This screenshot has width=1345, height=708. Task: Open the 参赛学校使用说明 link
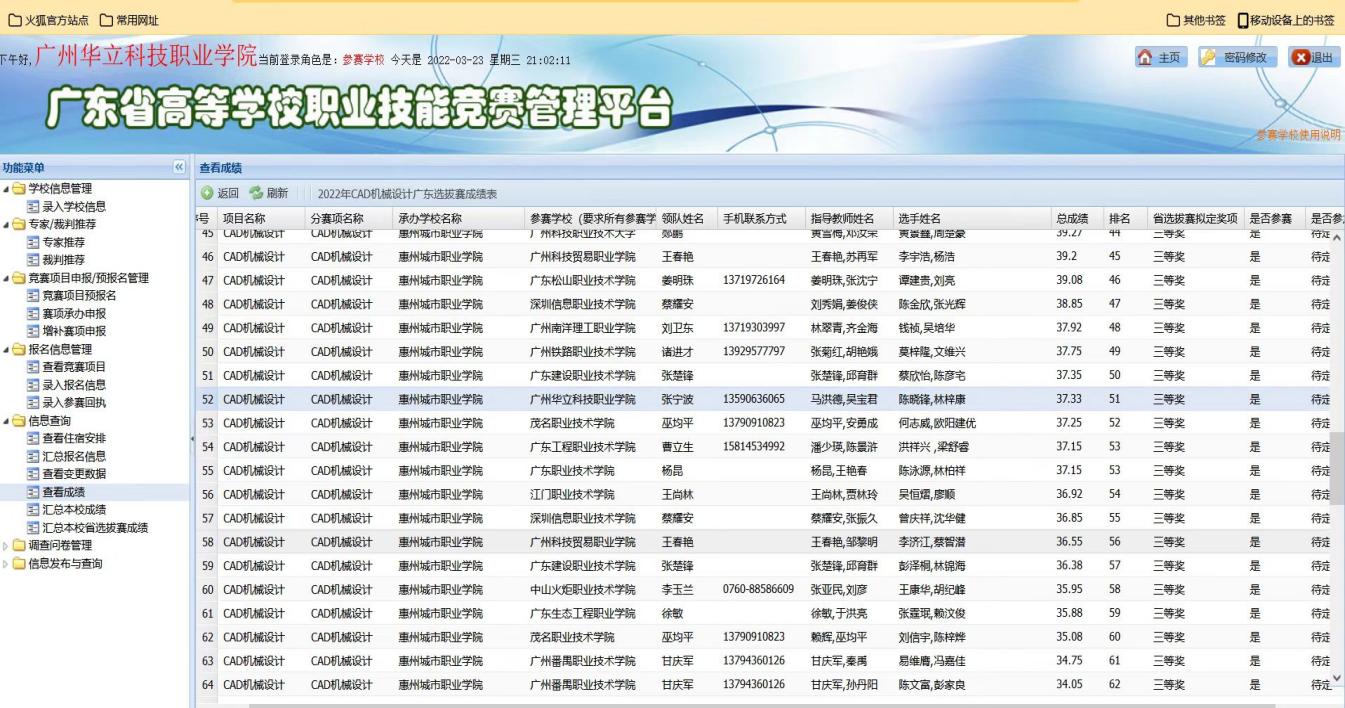1297,135
